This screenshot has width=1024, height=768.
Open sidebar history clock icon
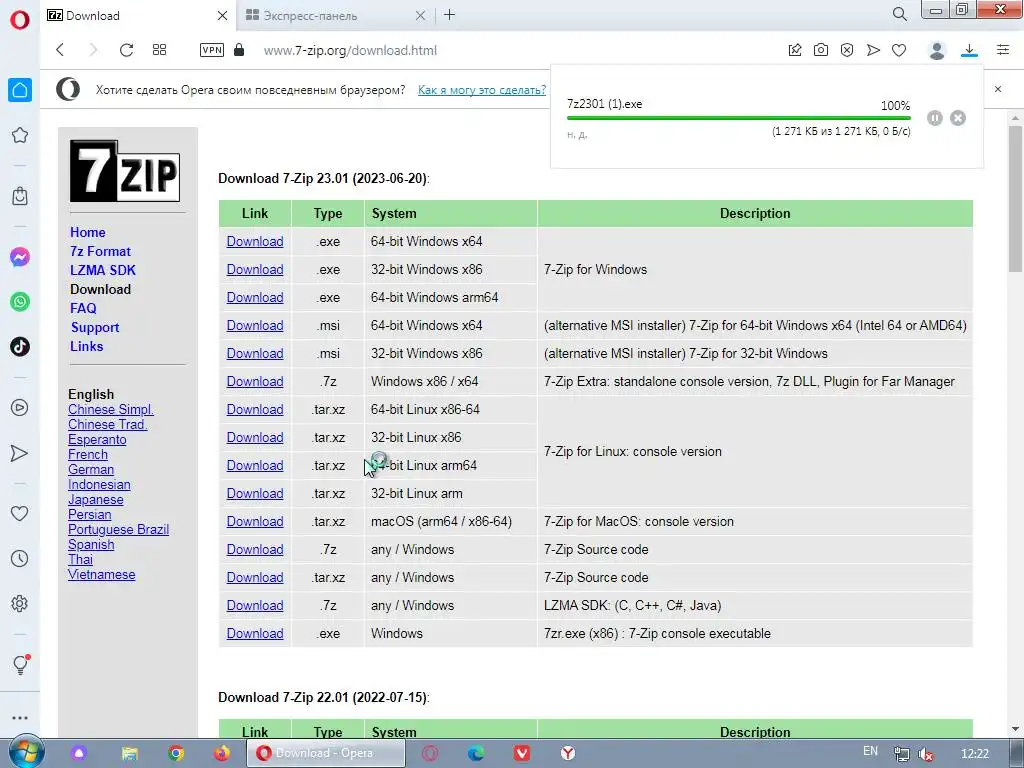[20, 558]
